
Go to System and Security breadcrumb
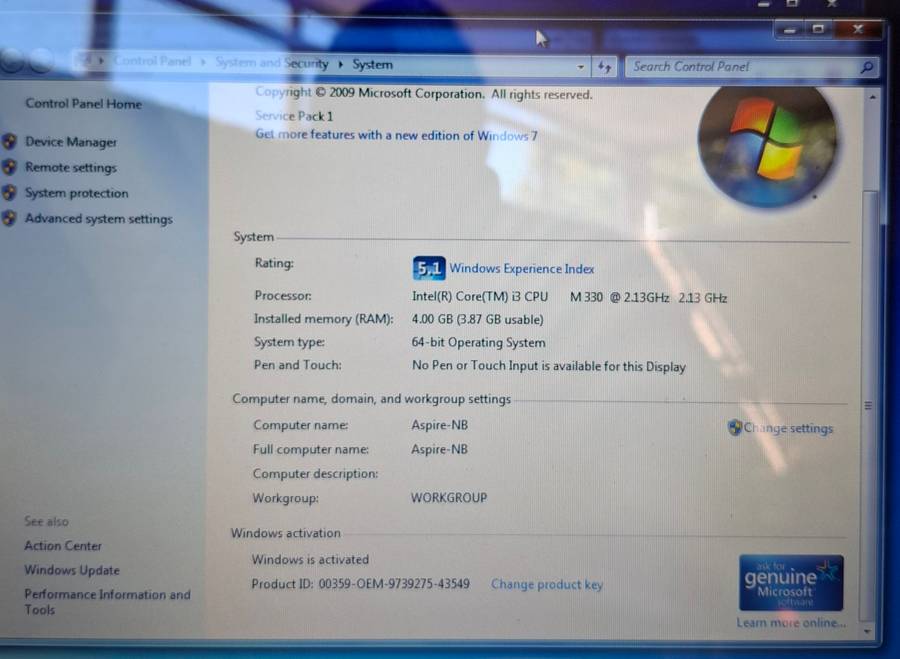click(271, 63)
